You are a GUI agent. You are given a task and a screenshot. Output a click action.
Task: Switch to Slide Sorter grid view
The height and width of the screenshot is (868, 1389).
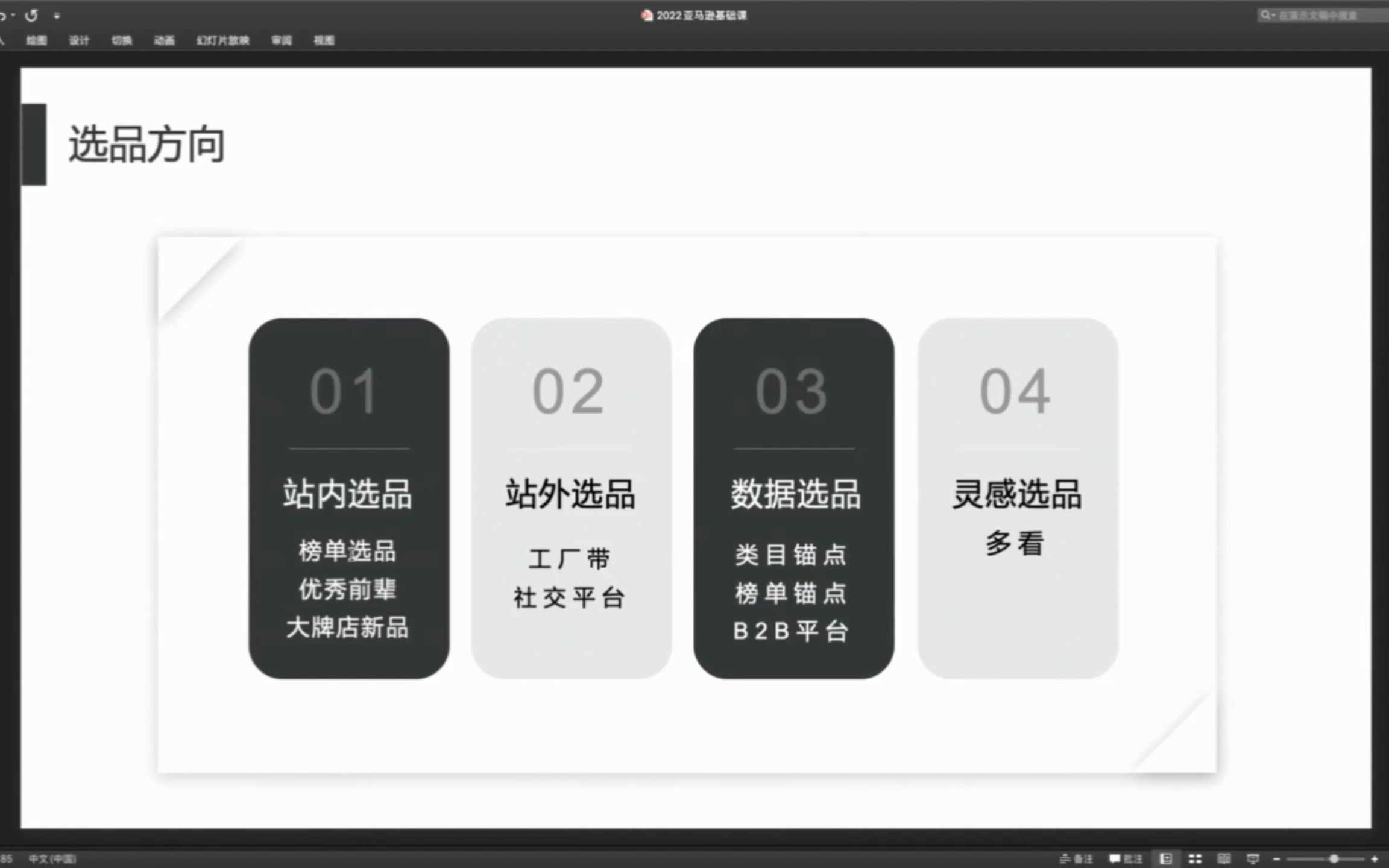[x=1195, y=858]
